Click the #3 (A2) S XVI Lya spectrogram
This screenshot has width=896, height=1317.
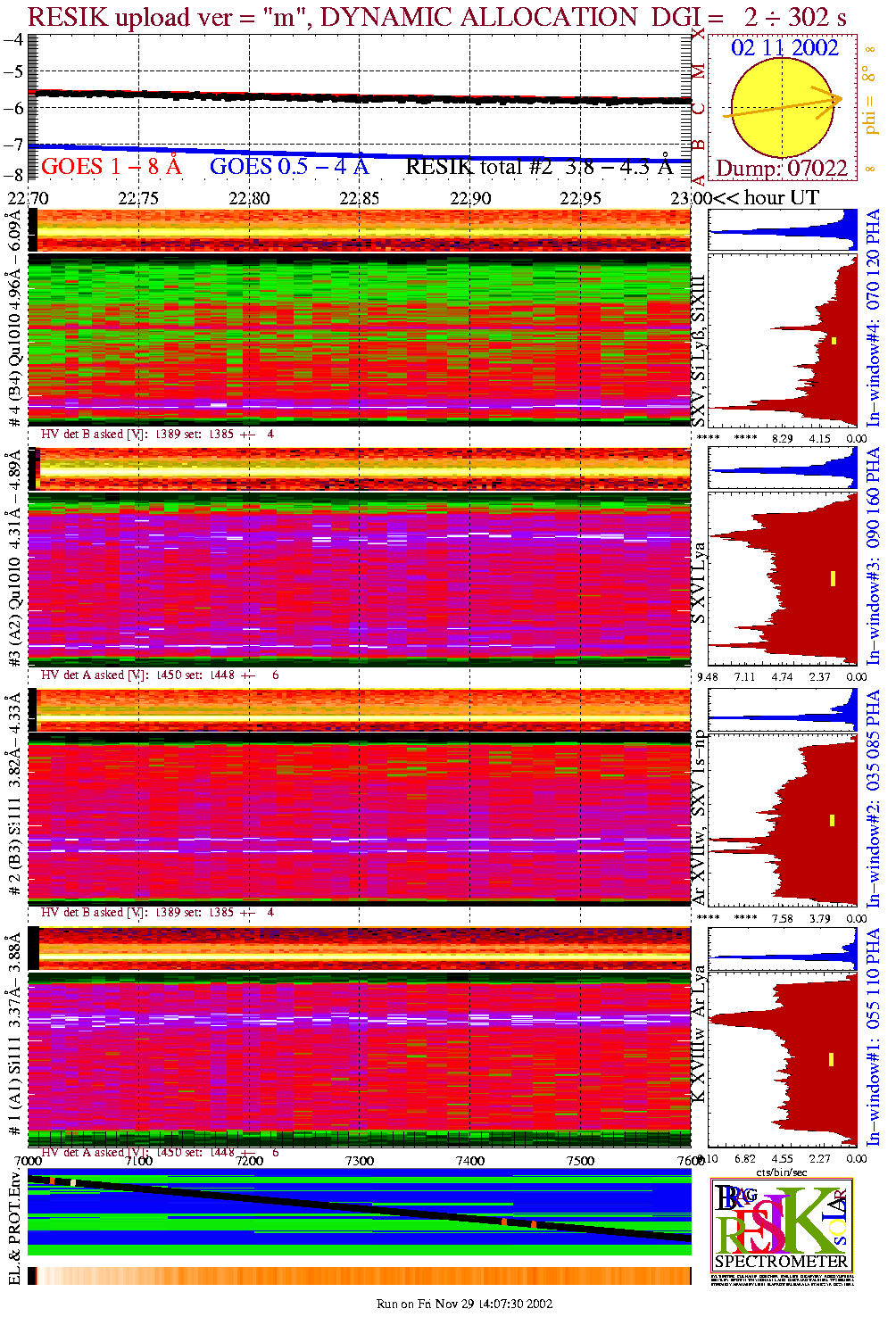tap(360, 580)
